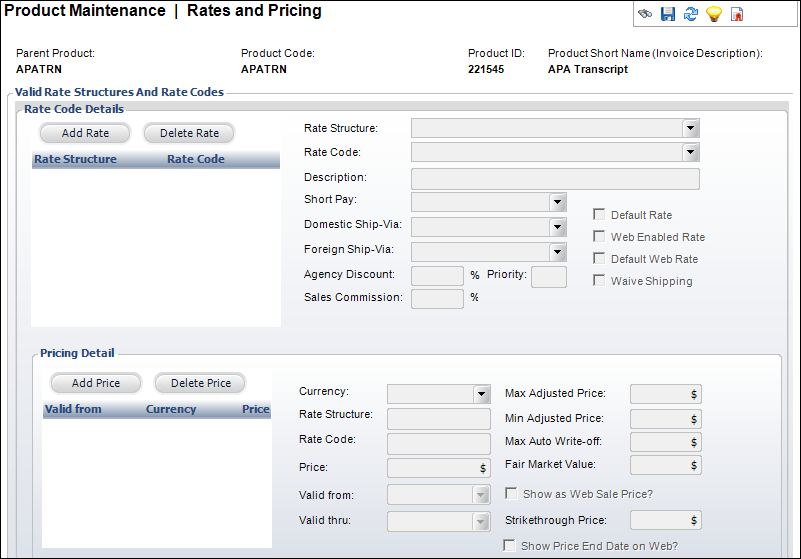The height and width of the screenshot is (559, 801).
Task: Expand the Domestic Ship-Via dropdown
Action: (x=558, y=227)
